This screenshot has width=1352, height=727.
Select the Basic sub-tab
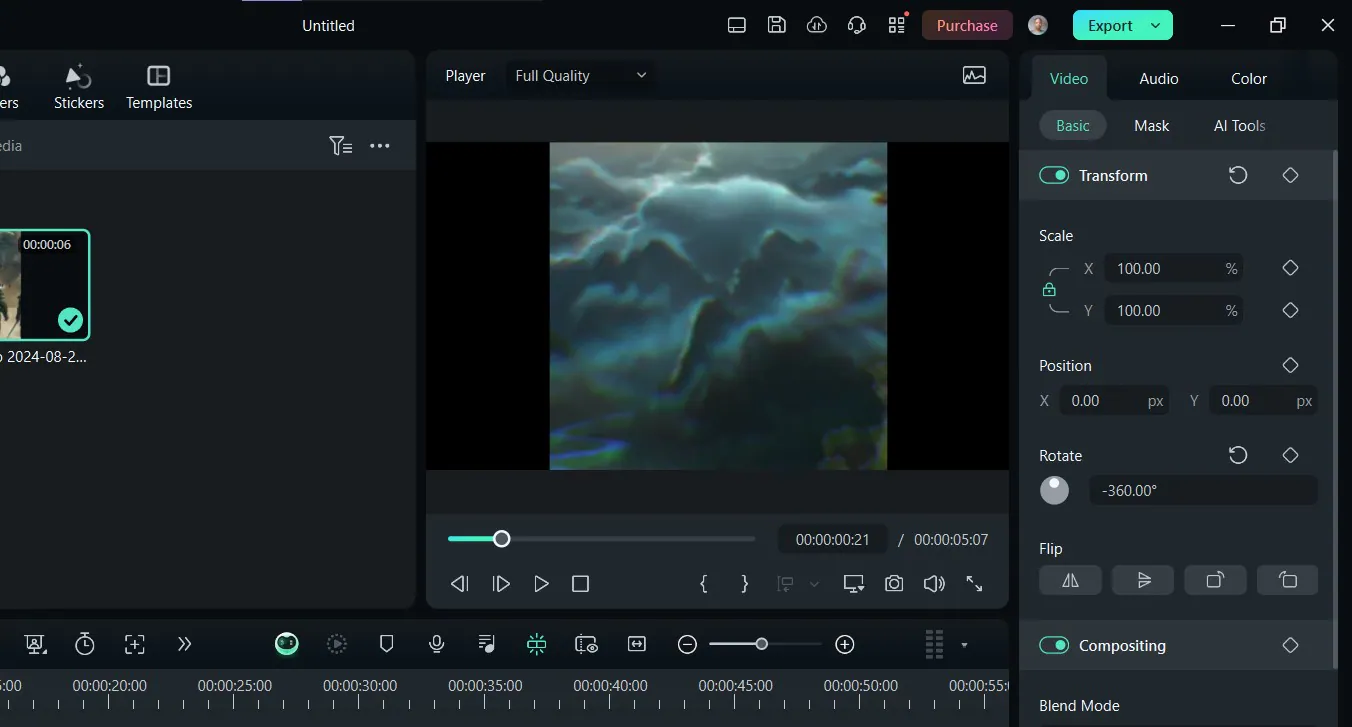click(1073, 125)
